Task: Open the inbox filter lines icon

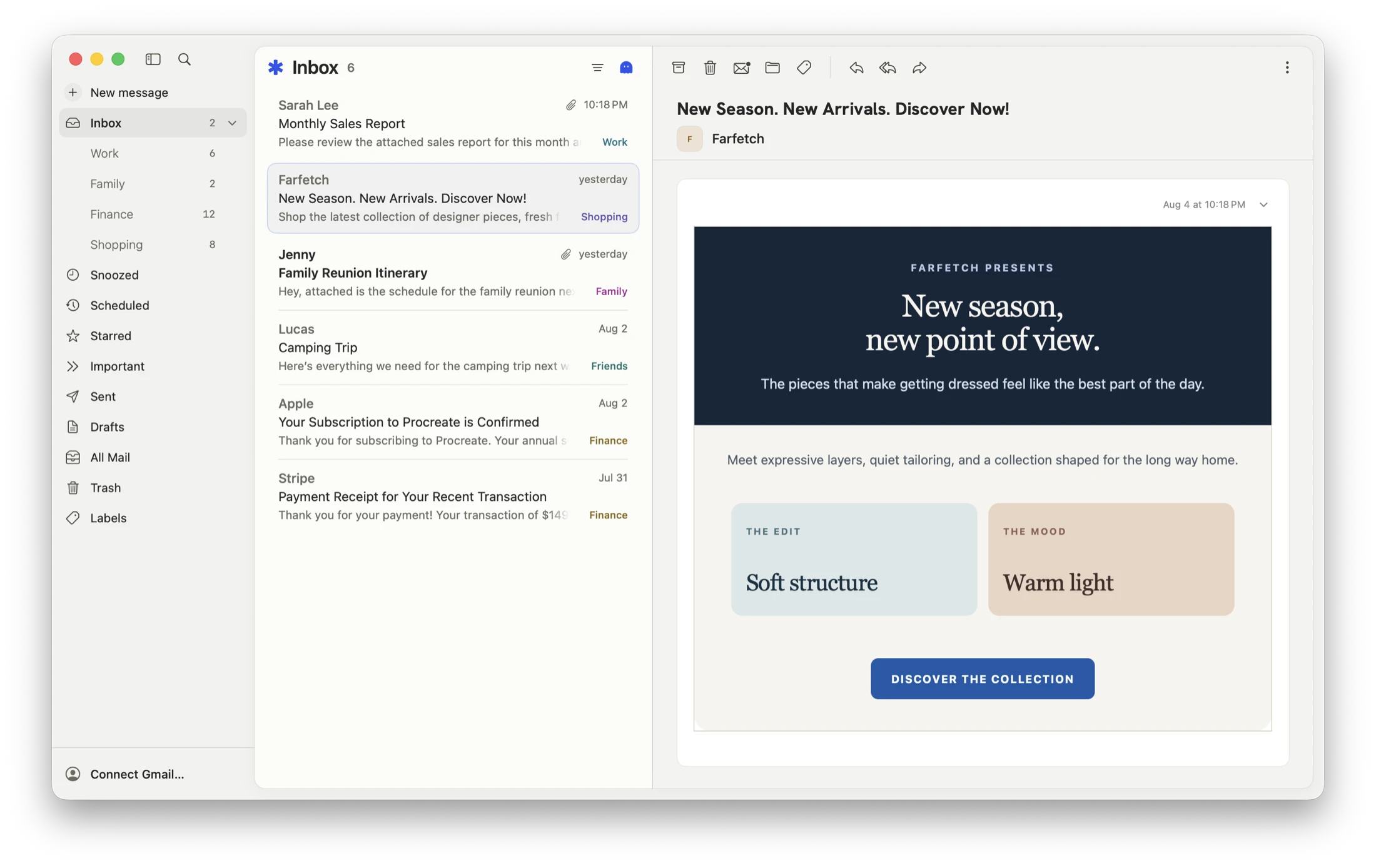Action: pos(597,68)
